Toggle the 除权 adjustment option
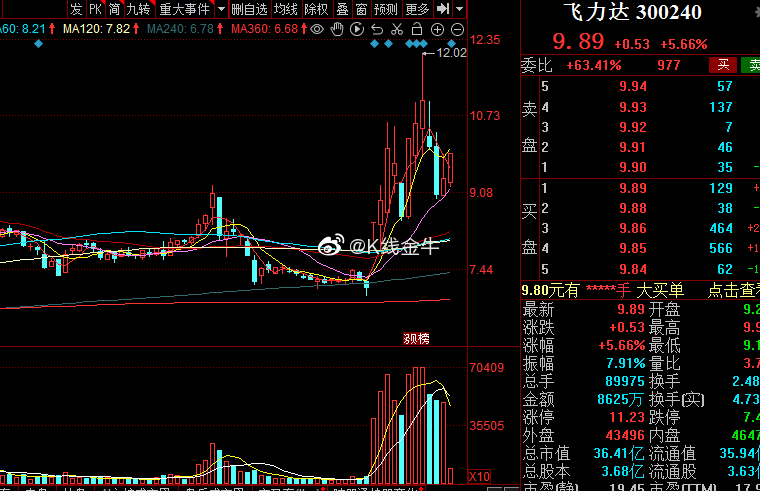760x491 pixels. point(316,9)
